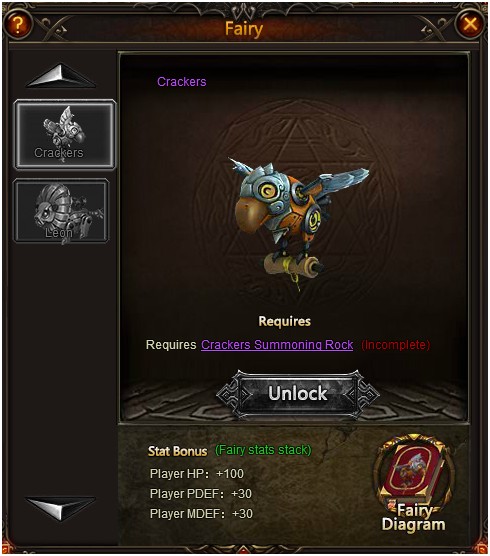Screen dimensions: 490x556
Task: Close the Fairy window
Action: point(470,24)
